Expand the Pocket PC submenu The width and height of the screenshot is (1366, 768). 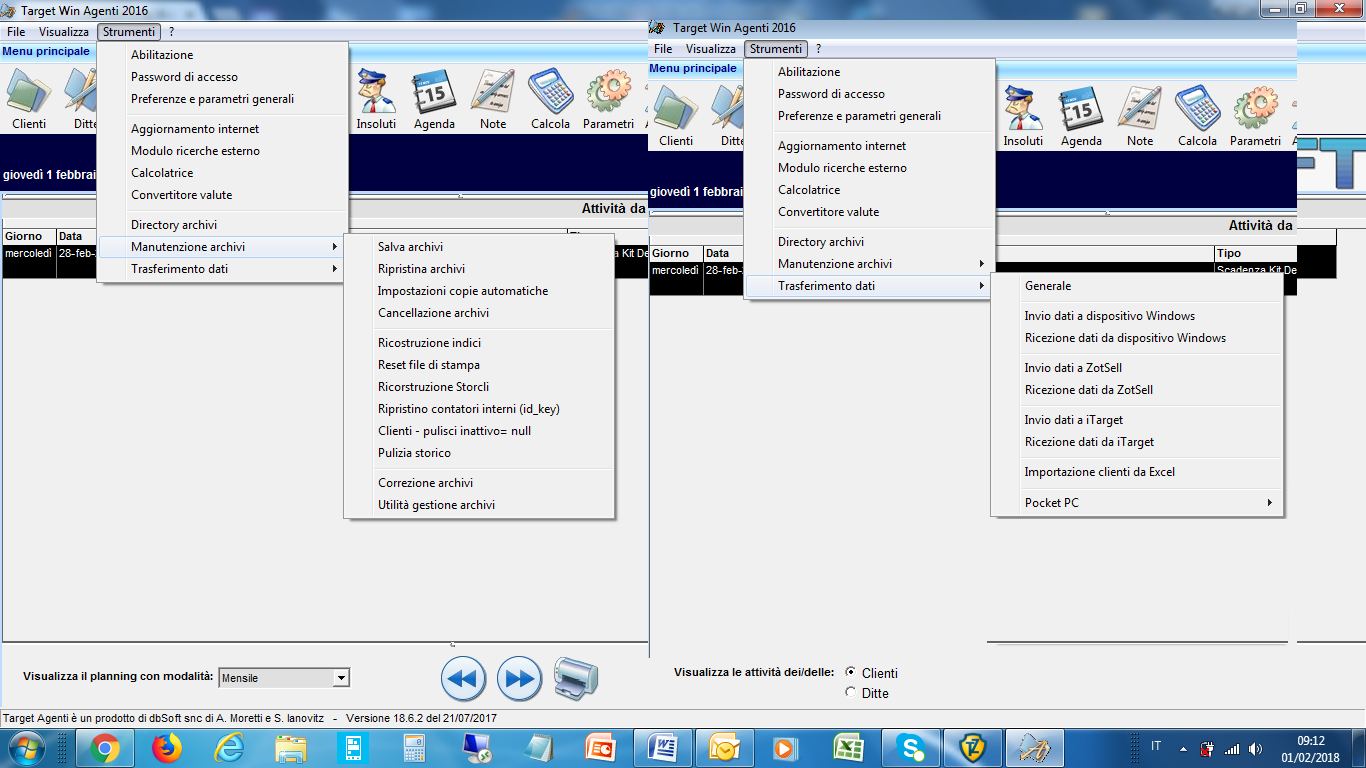[x=1137, y=503]
